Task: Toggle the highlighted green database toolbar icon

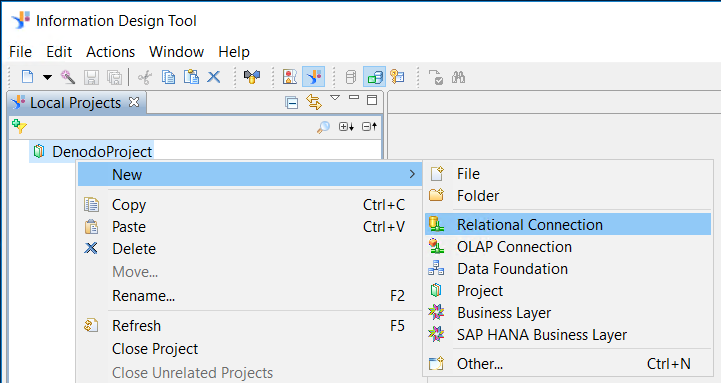Action: (x=375, y=77)
